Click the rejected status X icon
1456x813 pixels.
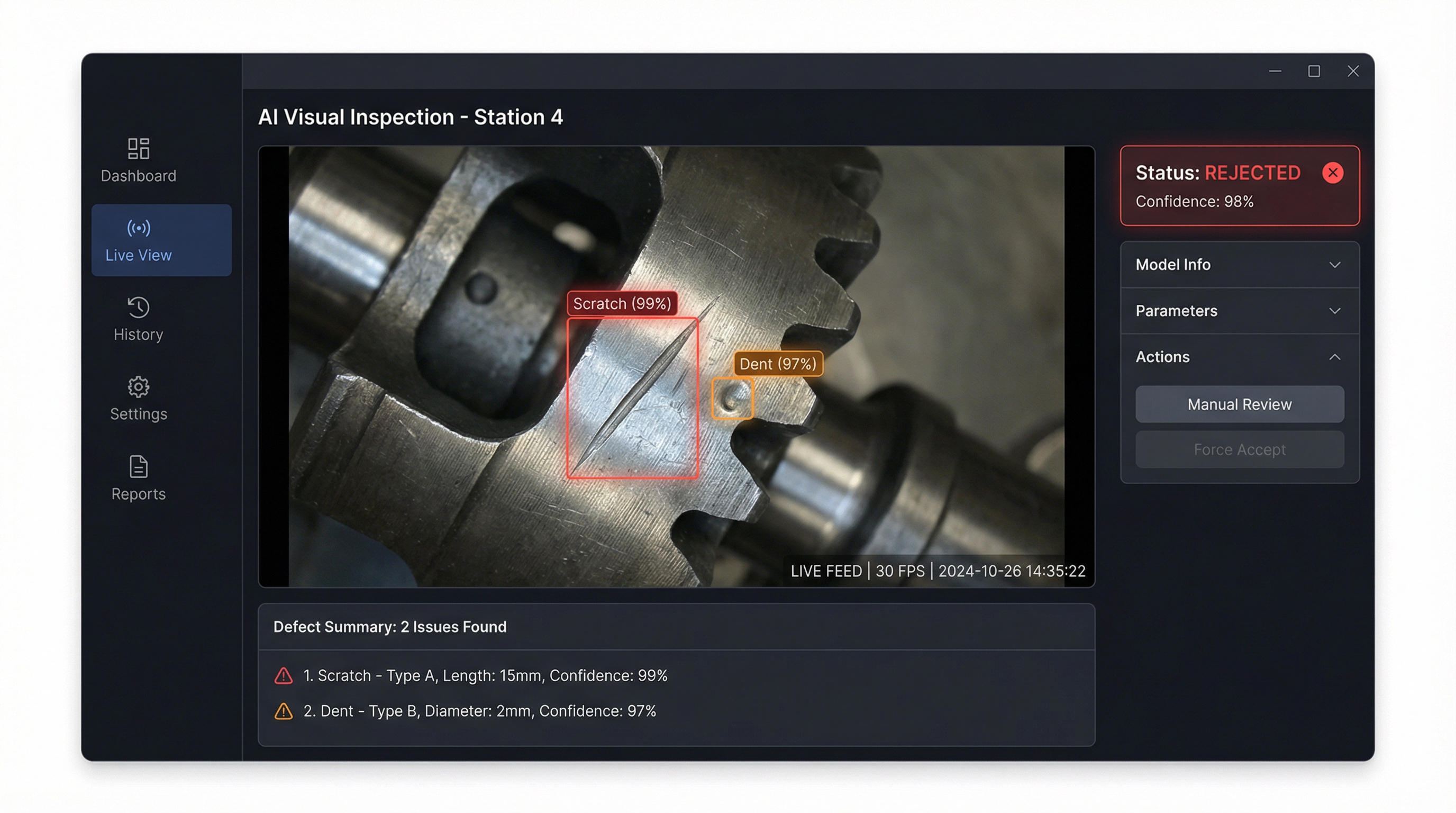point(1333,173)
